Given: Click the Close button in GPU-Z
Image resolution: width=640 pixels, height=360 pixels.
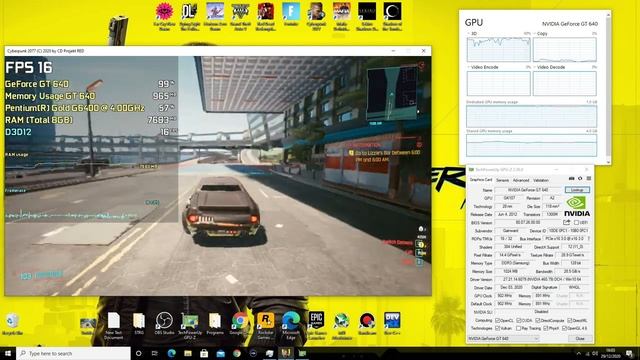Looking at the screenshot, I should coord(580,339).
